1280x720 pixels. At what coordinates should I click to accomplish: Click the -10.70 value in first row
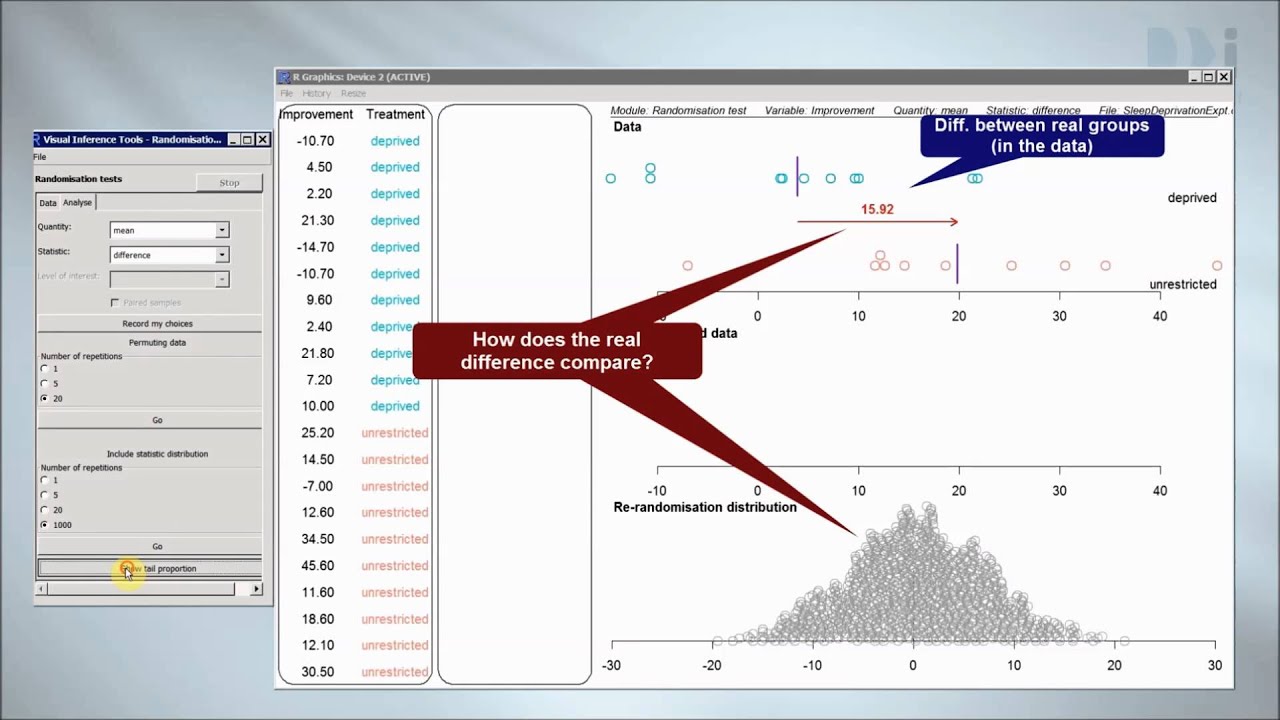pyautogui.click(x=315, y=141)
